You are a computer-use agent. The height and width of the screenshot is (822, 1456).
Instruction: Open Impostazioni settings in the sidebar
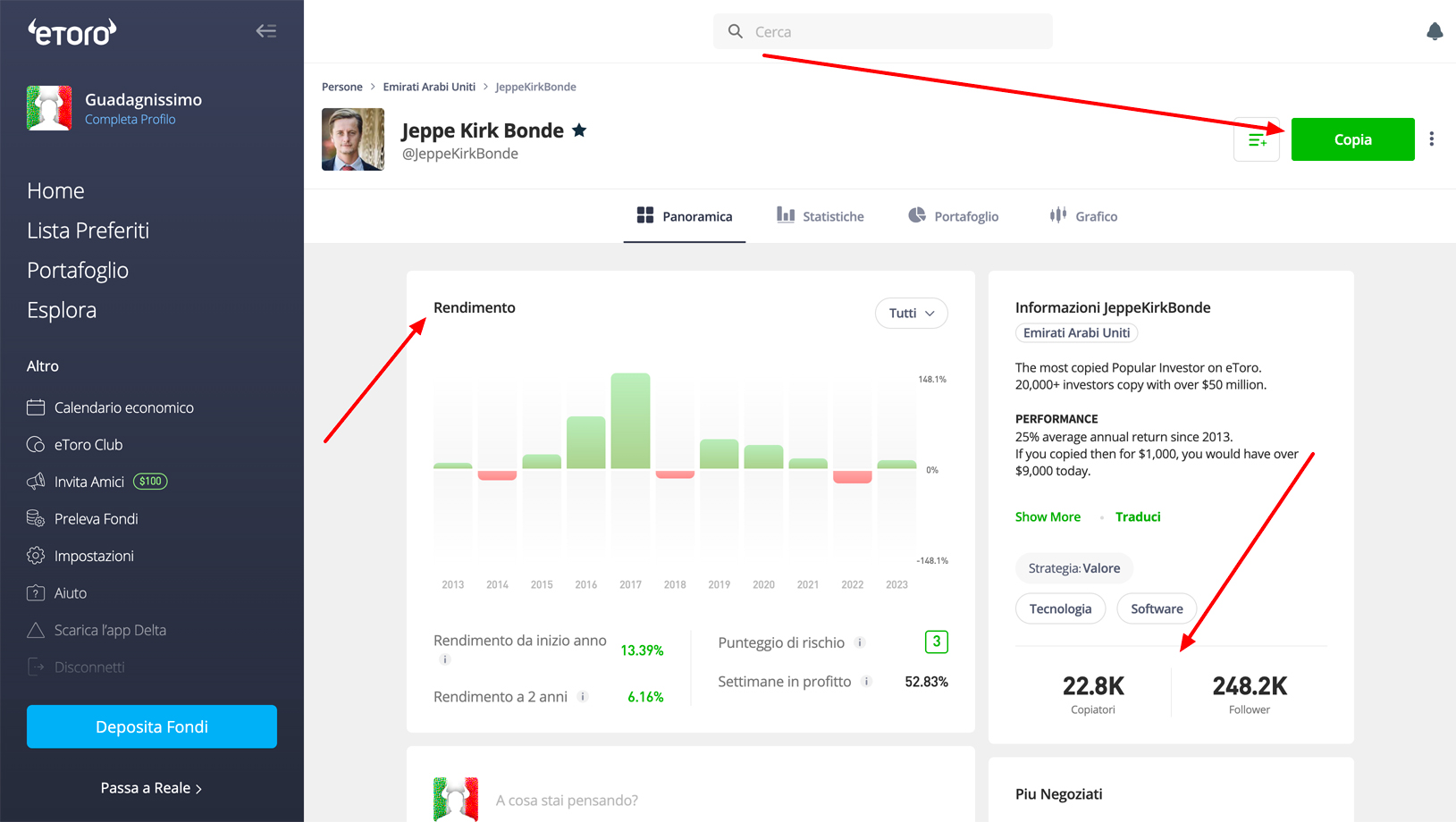point(94,556)
